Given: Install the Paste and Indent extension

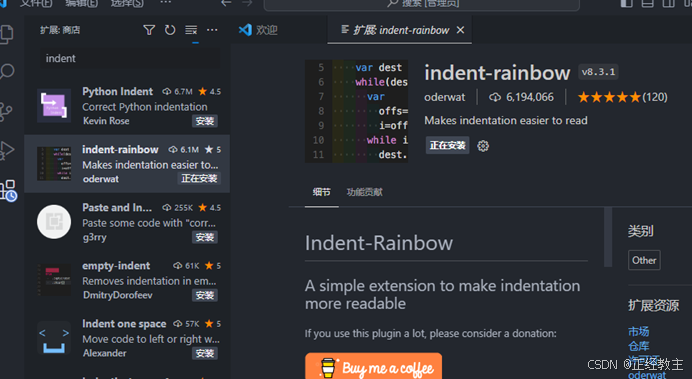Looking at the screenshot, I should (205, 237).
